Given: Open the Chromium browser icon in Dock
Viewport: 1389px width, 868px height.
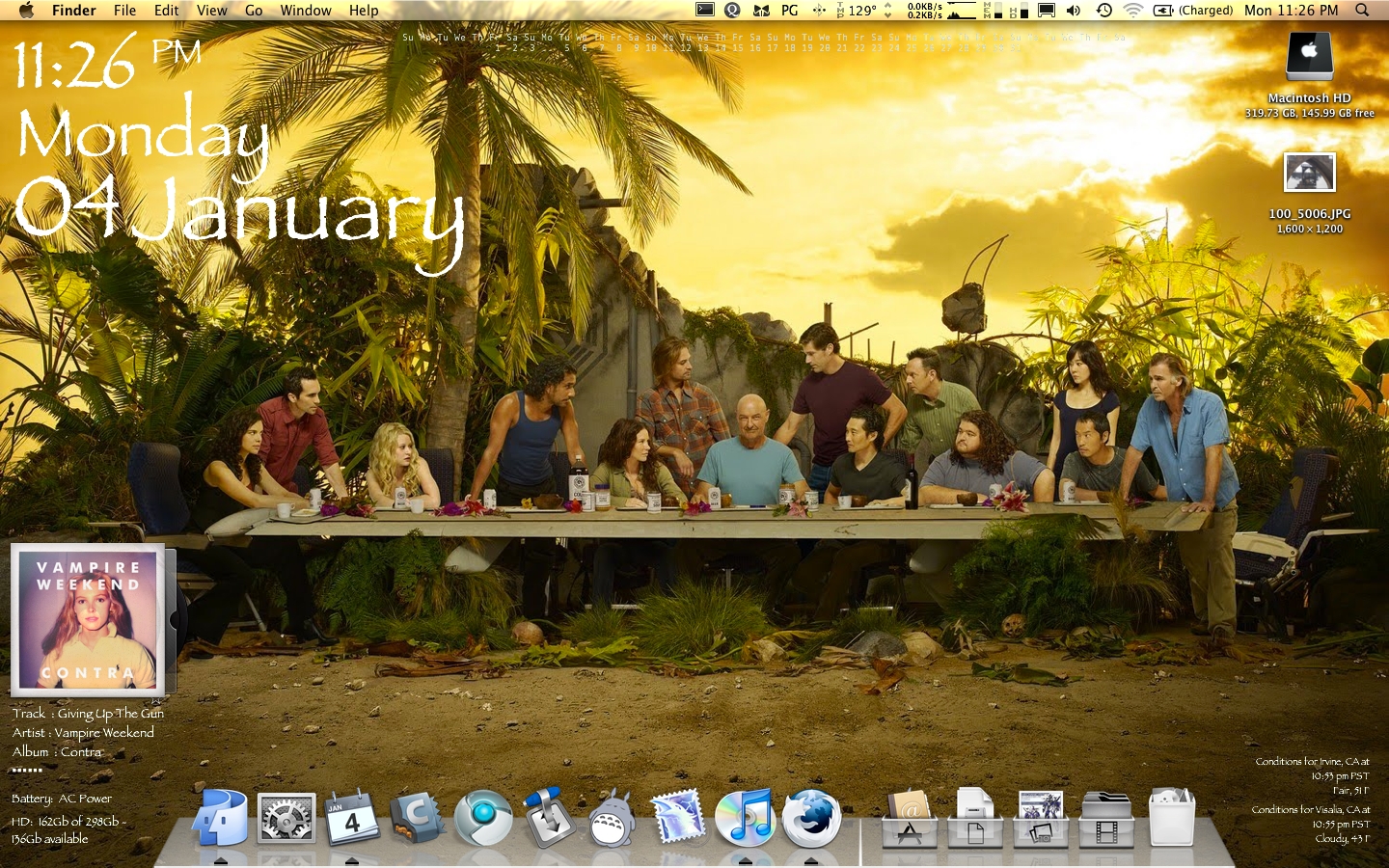Looking at the screenshot, I should [x=483, y=818].
